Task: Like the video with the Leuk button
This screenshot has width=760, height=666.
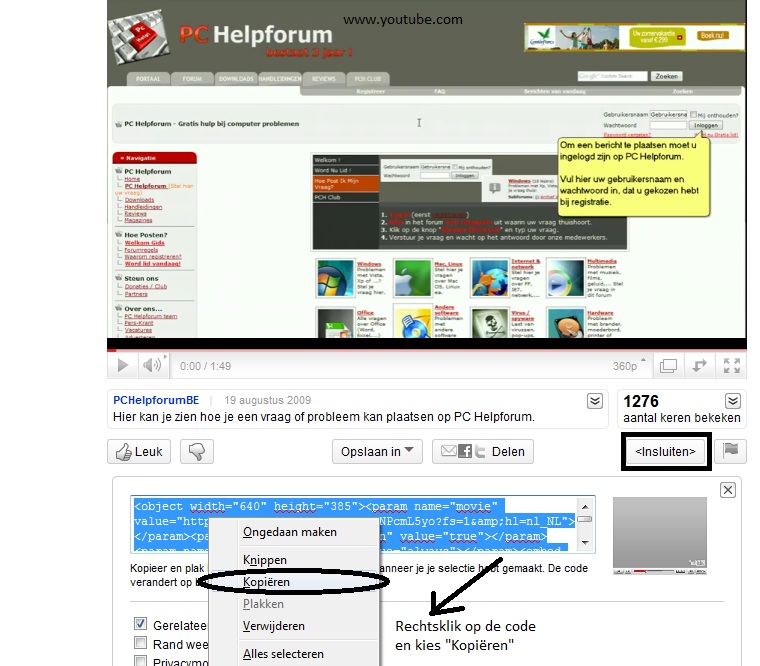Action: [x=139, y=452]
